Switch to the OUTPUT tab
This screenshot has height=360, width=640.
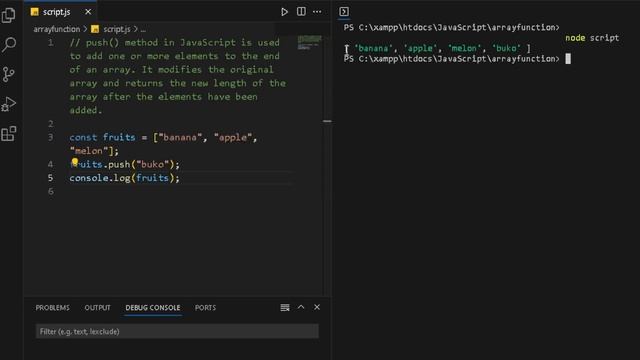click(98, 308)
